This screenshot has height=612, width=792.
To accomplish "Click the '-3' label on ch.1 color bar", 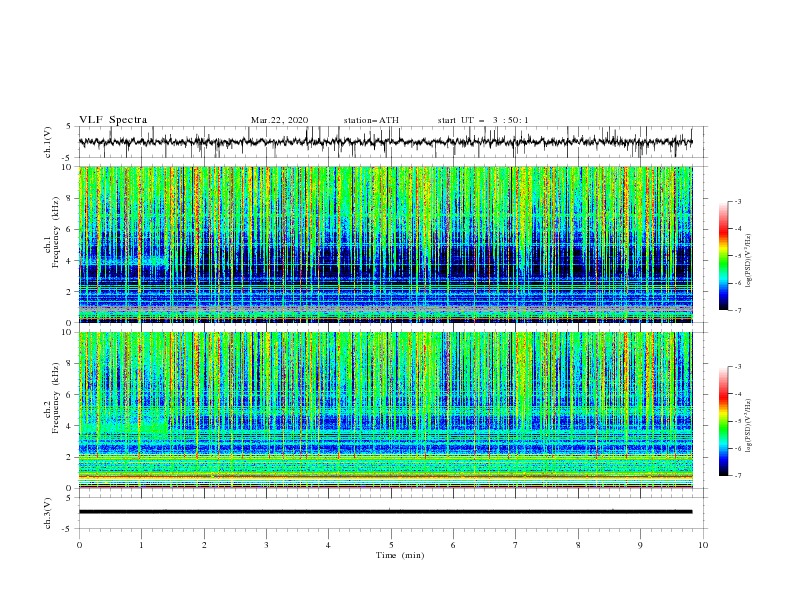I will 737,201.
